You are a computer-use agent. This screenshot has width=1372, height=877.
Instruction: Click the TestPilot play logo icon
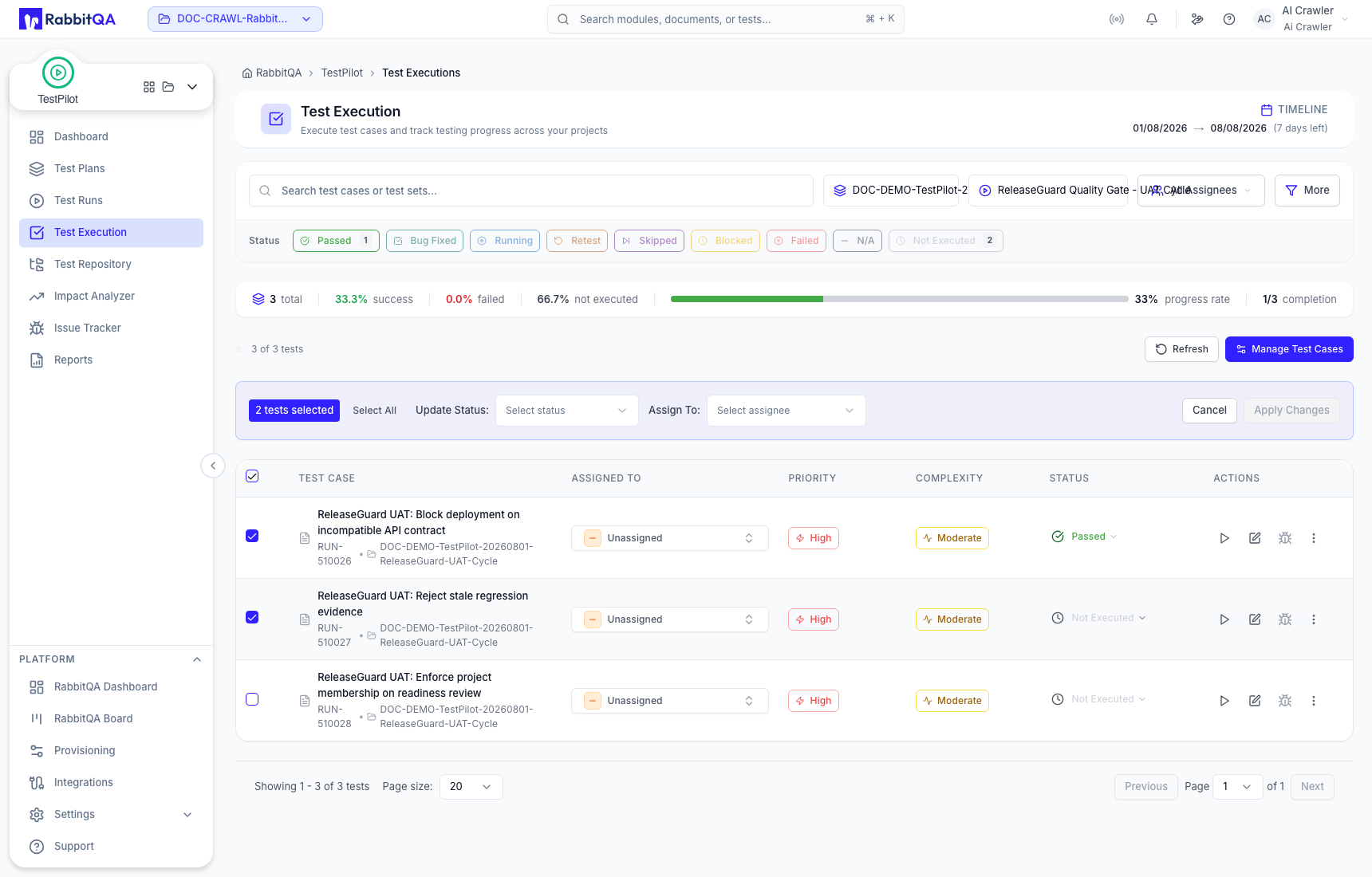pos(58,73)
